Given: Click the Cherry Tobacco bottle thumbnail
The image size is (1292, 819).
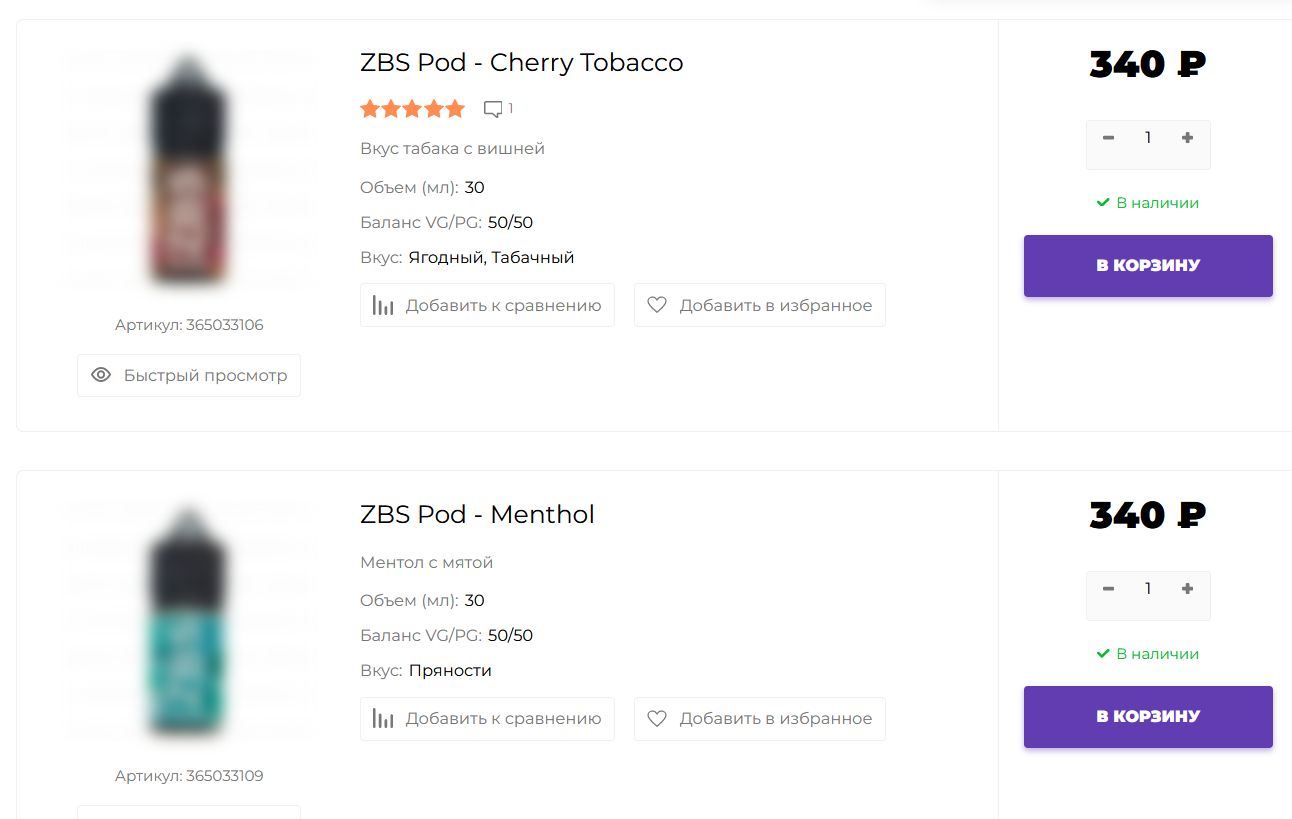Looking at the screenshot, I should tap(189, 172).
